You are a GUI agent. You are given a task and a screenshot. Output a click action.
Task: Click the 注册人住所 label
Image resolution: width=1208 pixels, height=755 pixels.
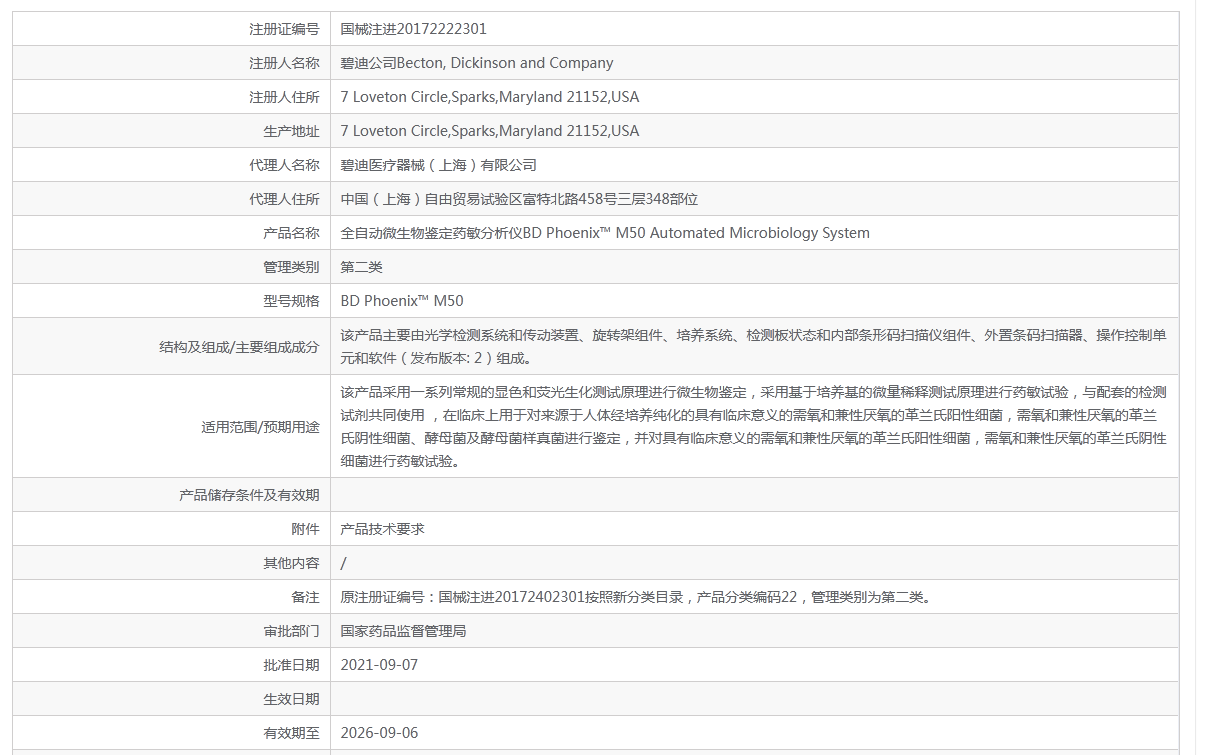[284, 97]
